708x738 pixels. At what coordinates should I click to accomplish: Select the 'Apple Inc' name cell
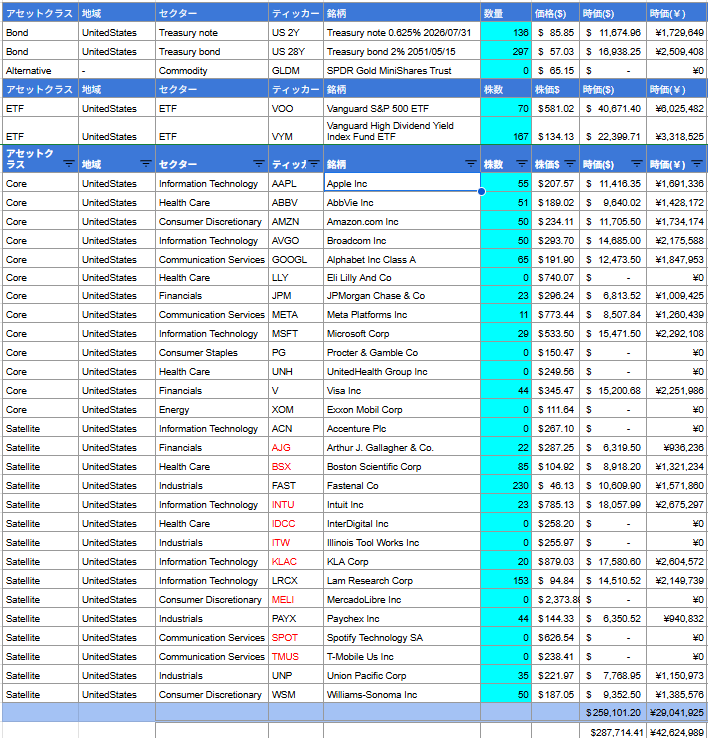pyautogui.click(x=402, y=183)
